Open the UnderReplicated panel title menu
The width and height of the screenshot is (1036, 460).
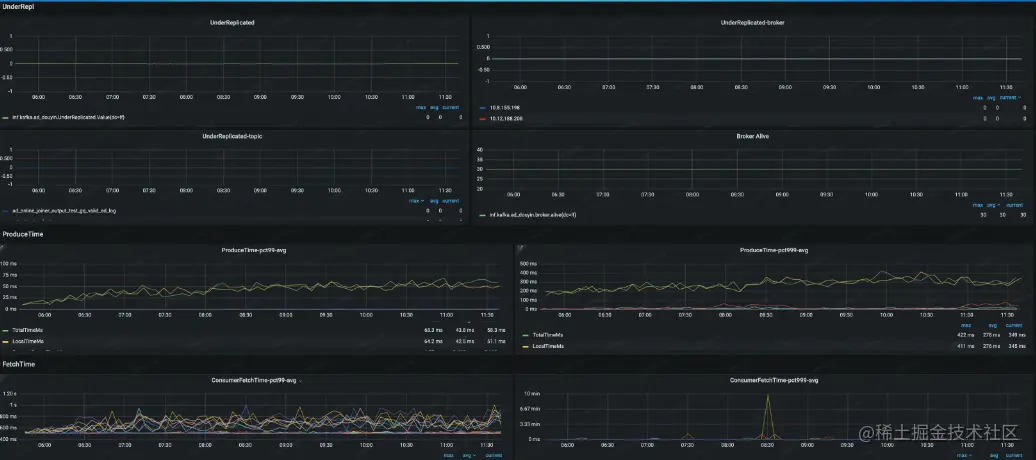point(232,22)
